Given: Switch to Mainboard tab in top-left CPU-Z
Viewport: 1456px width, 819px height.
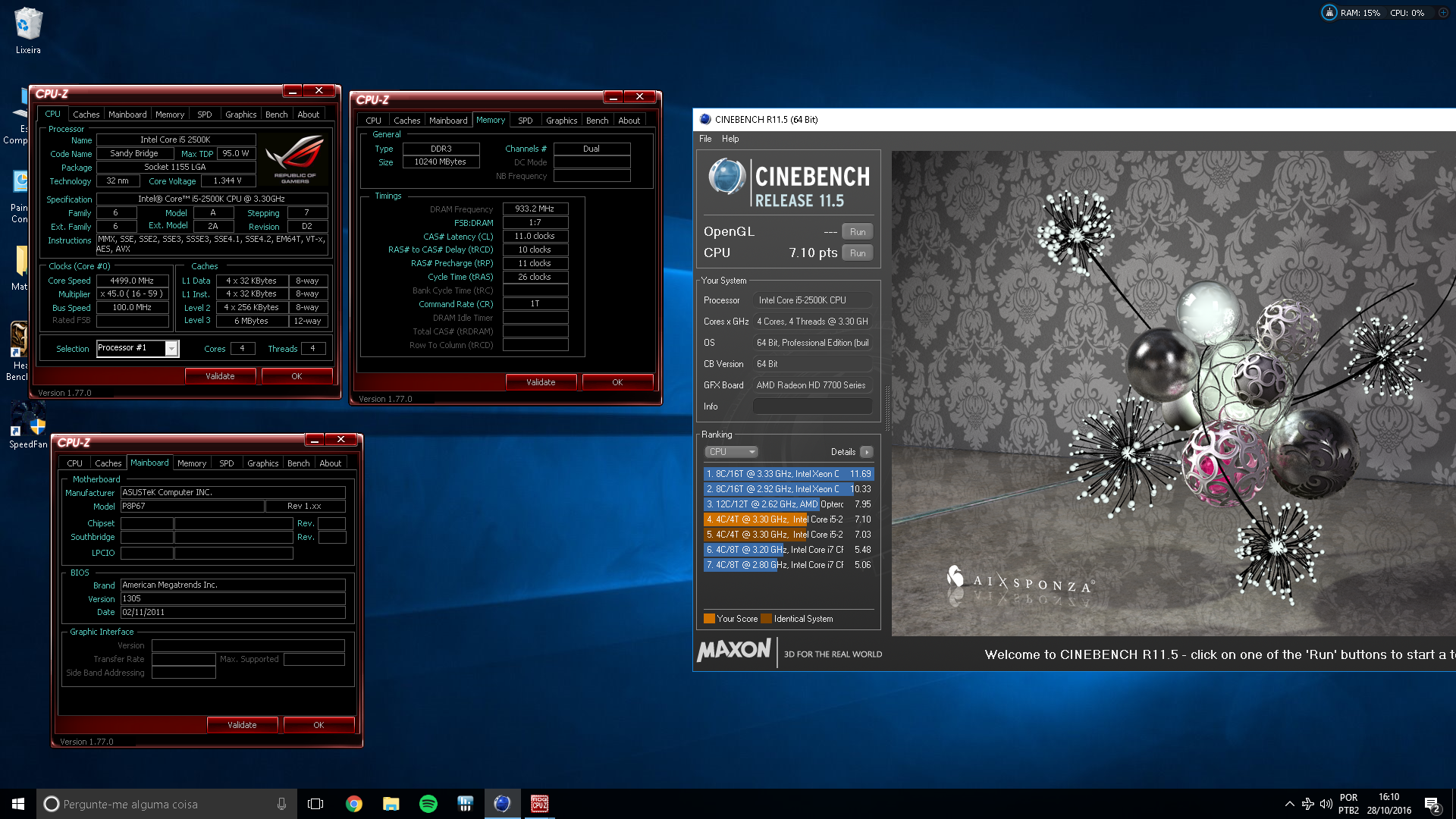Looking at the screenshot, I should 127,115.
